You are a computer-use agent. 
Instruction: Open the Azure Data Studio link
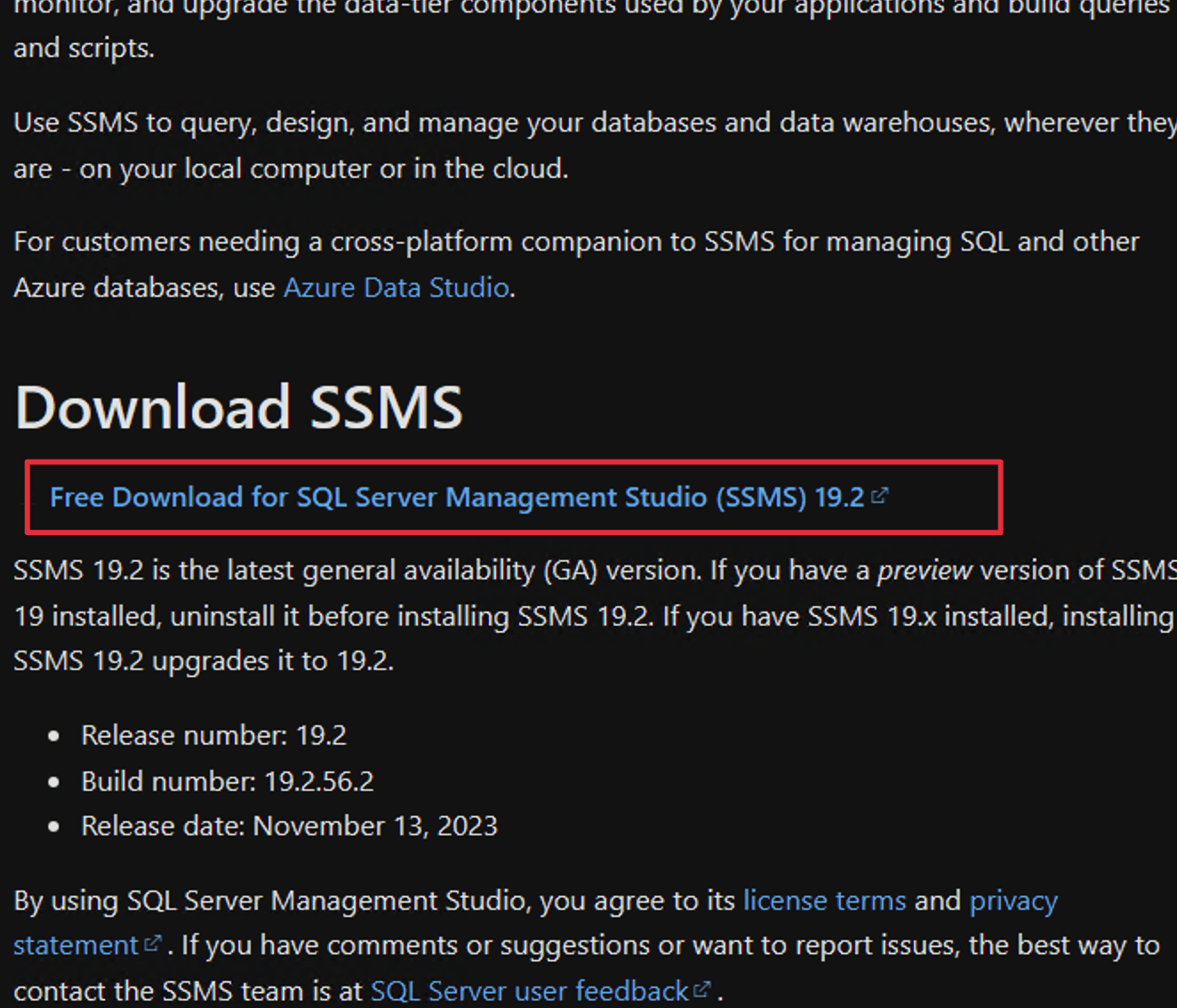click(396, 288)
